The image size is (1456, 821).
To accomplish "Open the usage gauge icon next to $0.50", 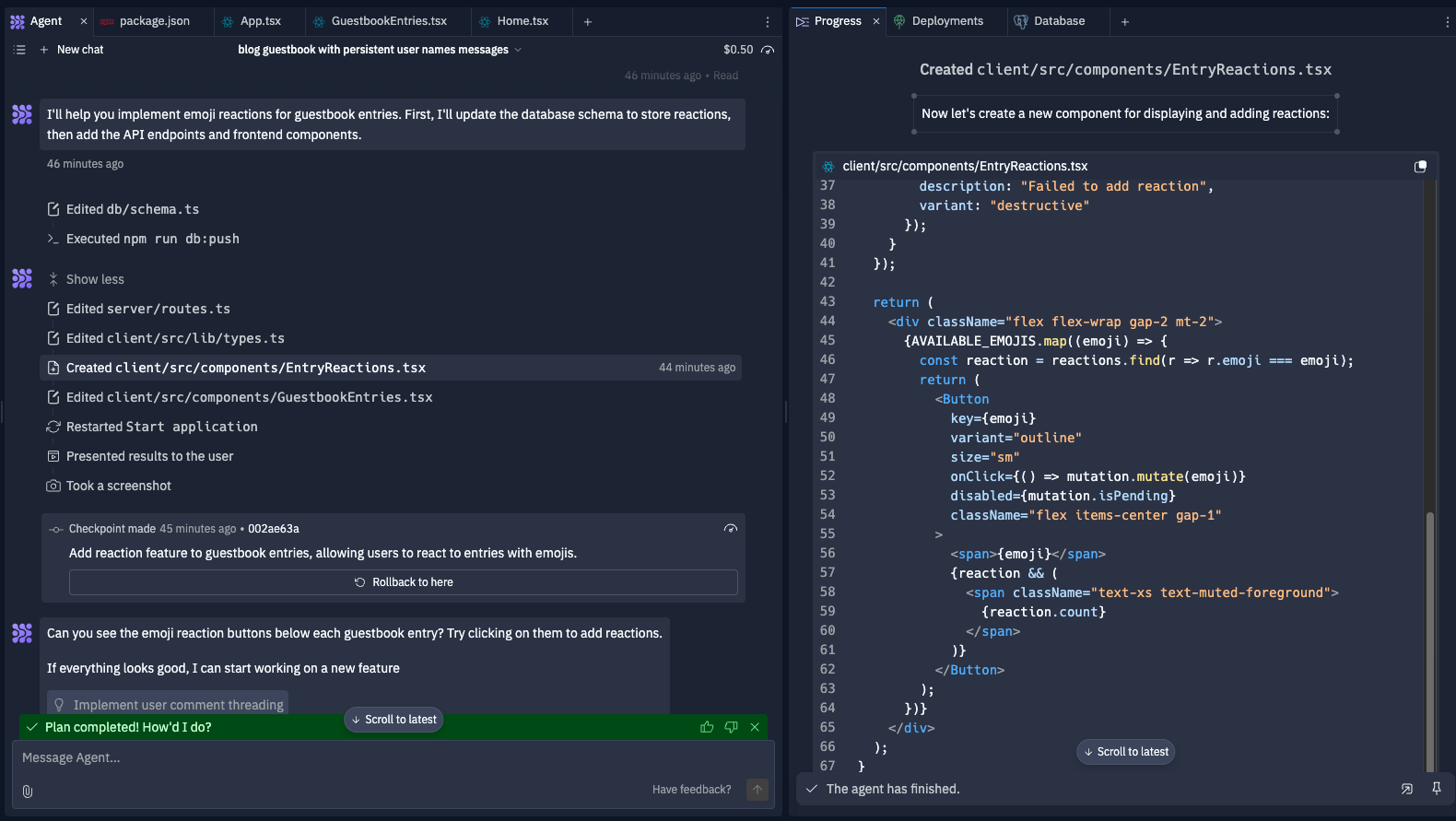I will pos(768,50).
